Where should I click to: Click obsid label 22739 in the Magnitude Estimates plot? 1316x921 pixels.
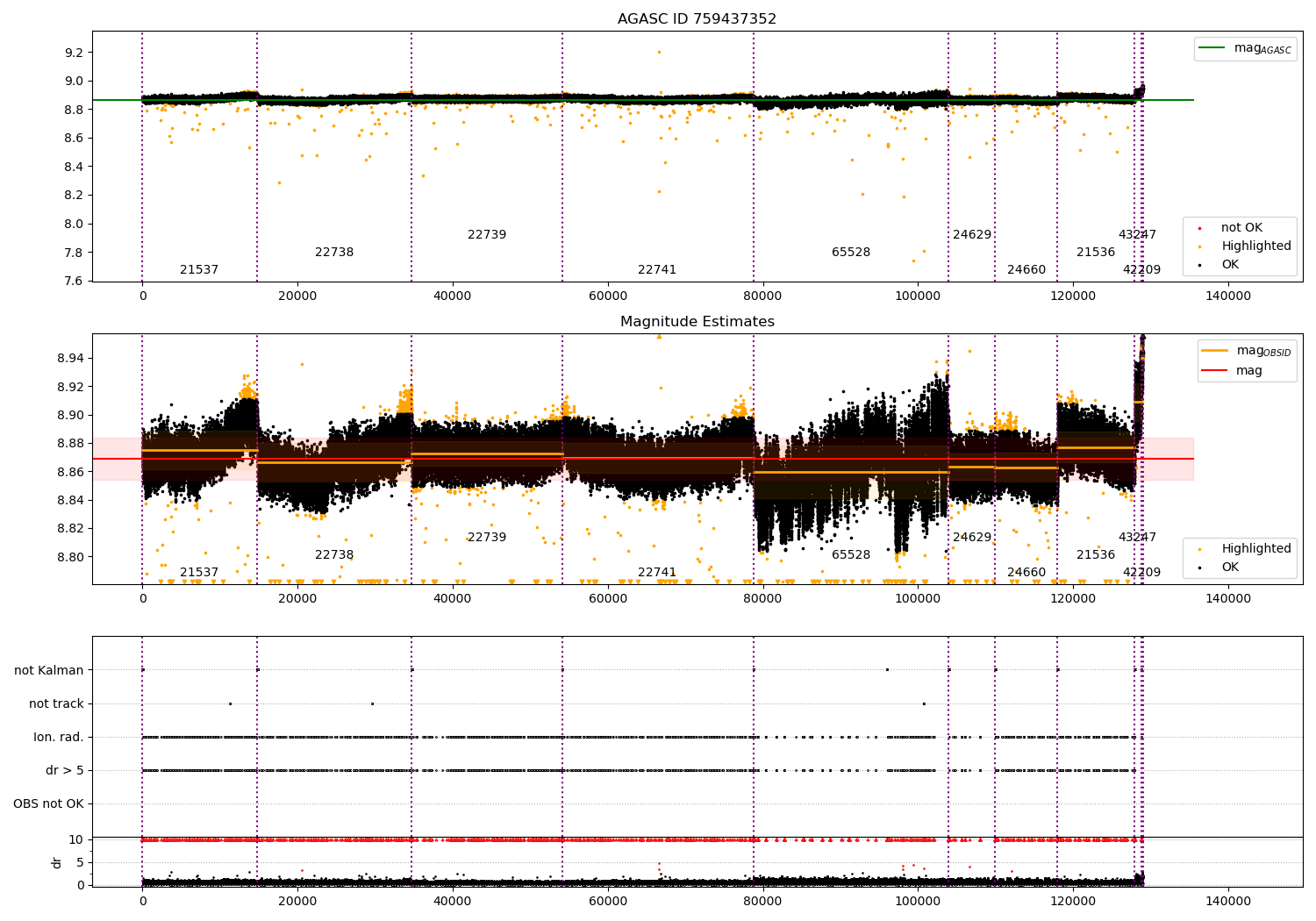click(487, 537)
